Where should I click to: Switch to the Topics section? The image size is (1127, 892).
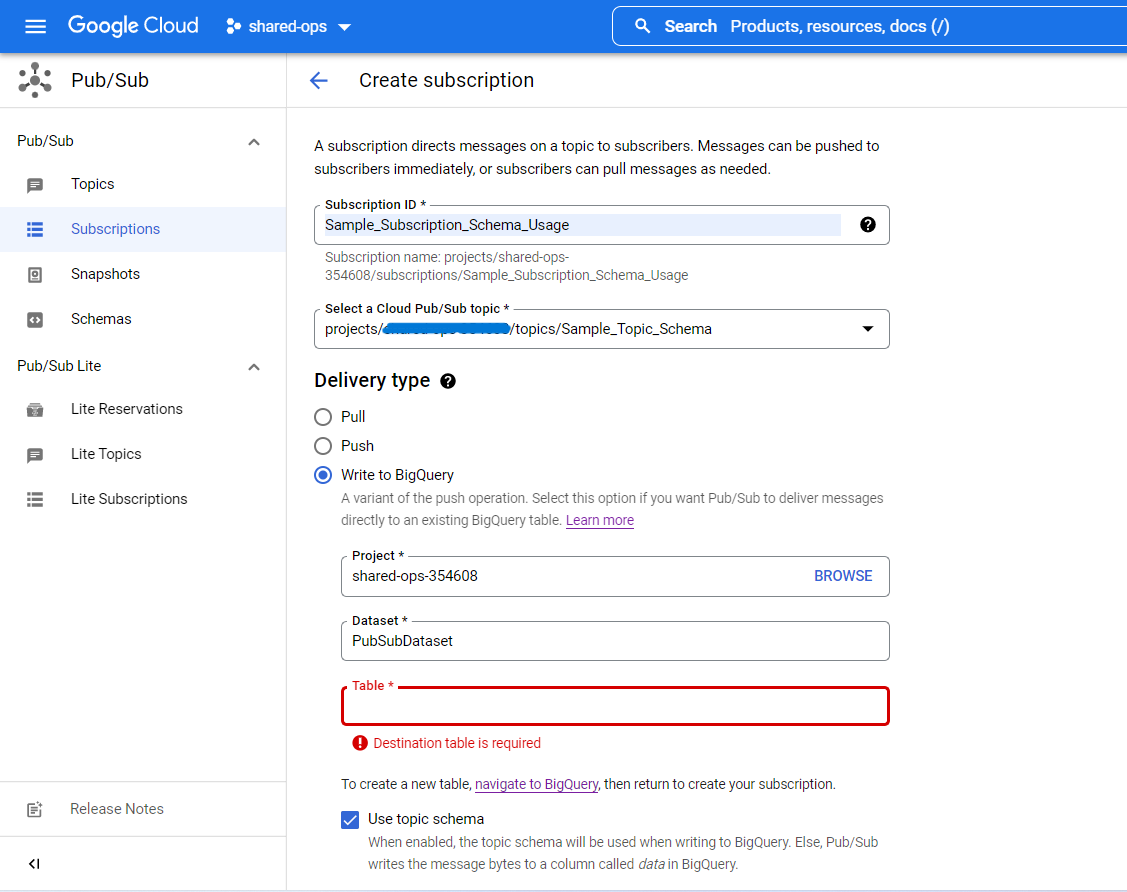[x=92, y=184]
